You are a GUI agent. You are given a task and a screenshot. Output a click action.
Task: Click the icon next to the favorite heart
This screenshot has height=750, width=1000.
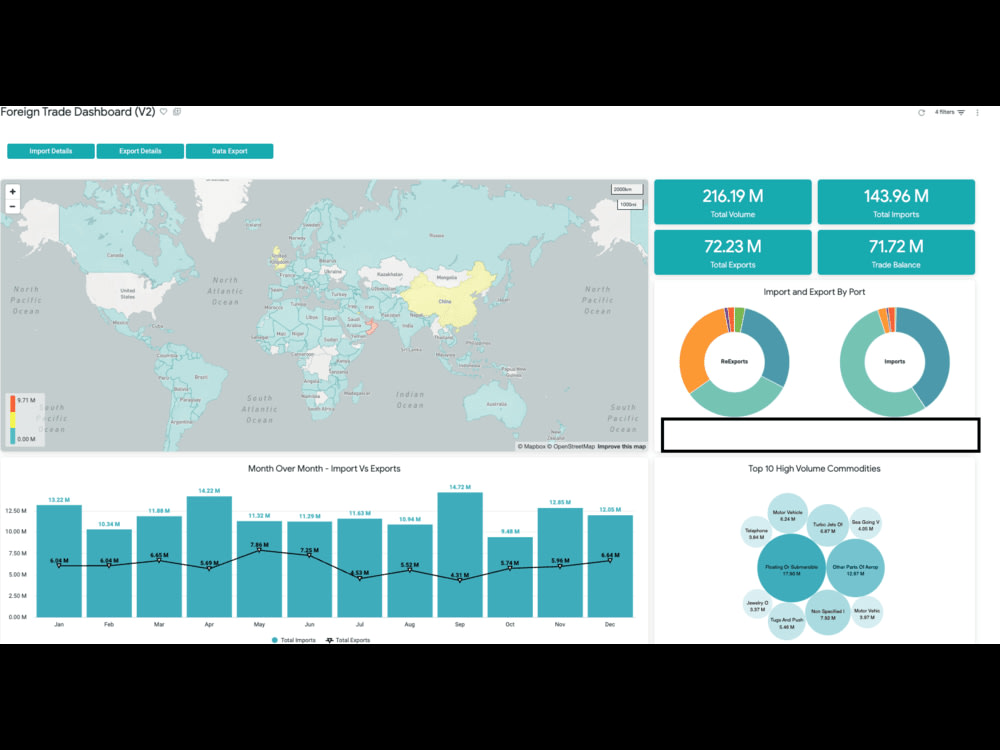point(178,111)
